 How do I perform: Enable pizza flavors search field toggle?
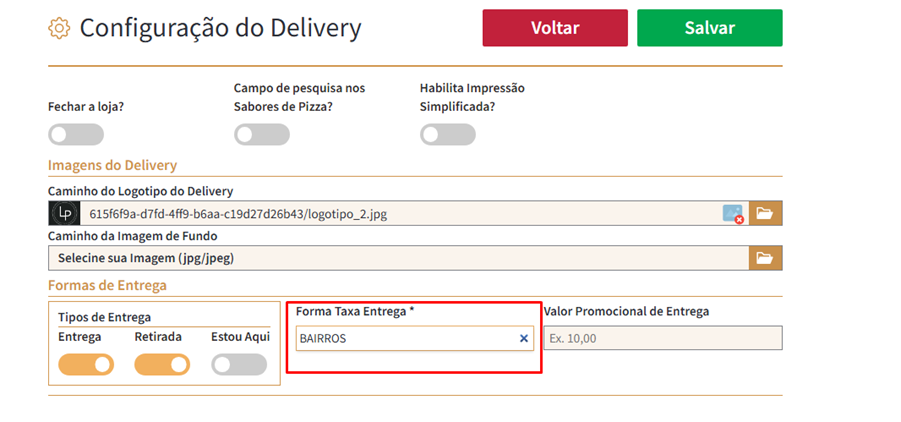262,135
